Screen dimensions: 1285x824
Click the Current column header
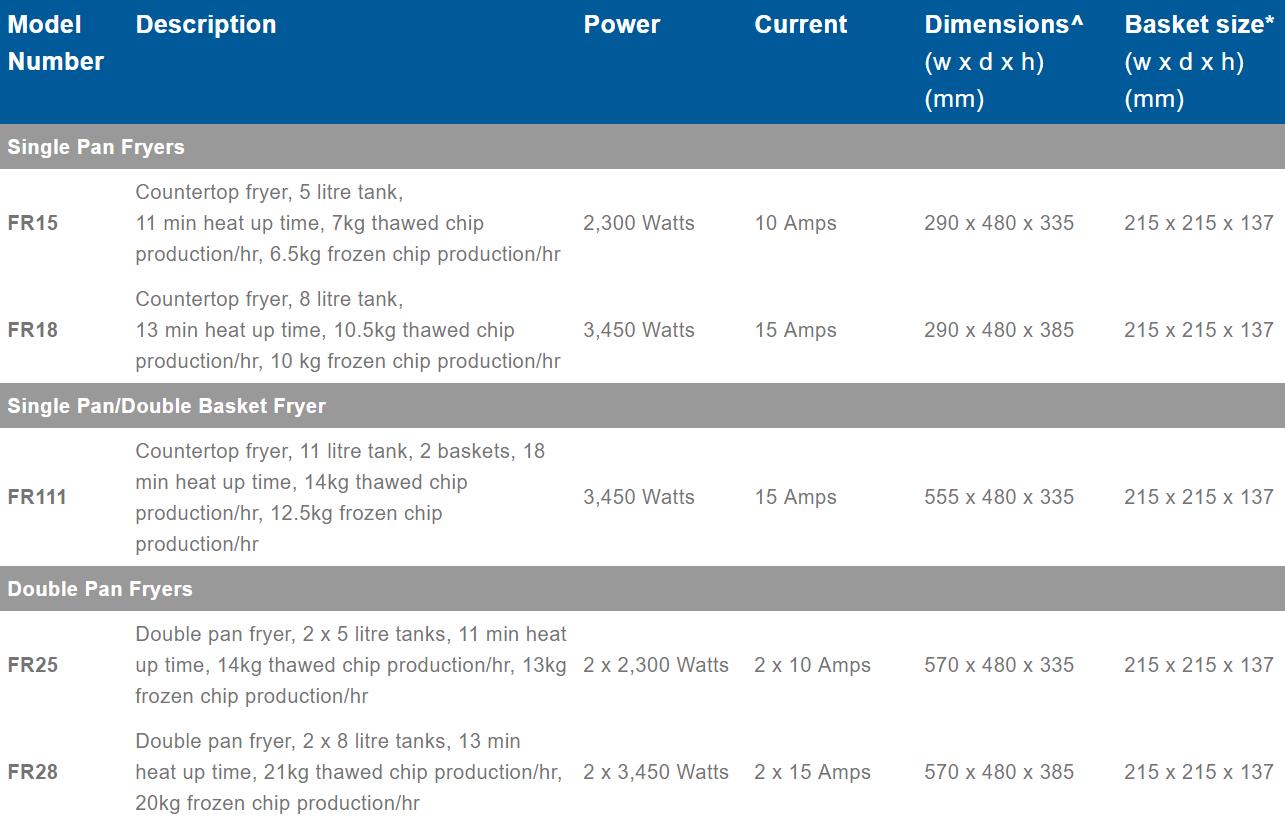801,25
